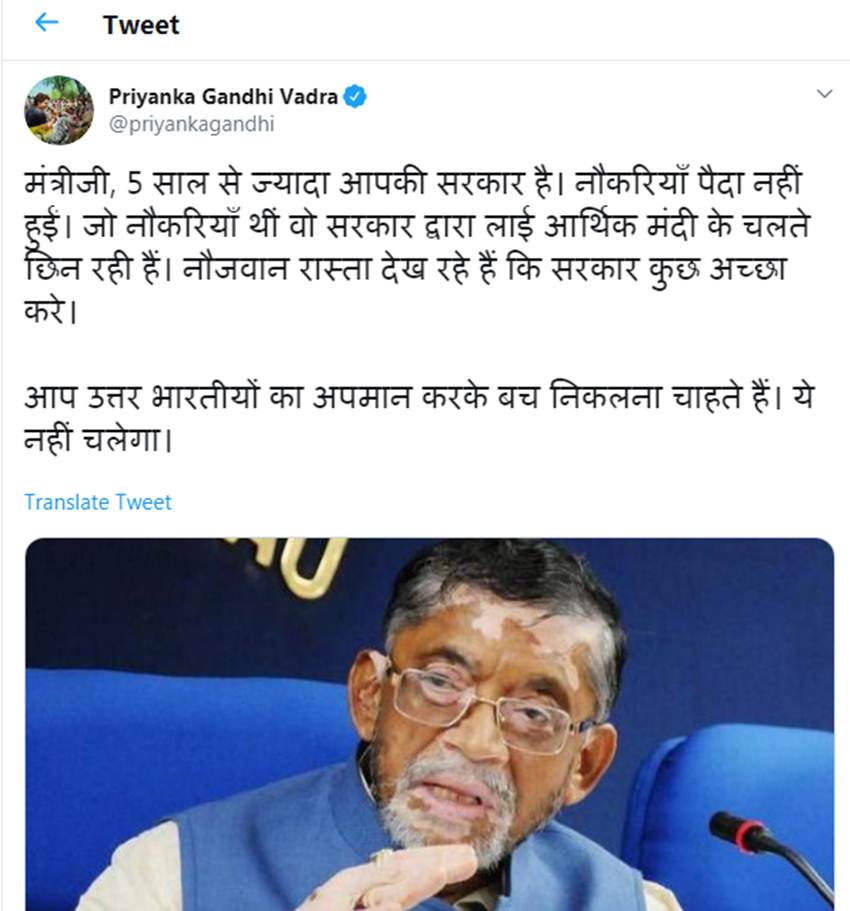Image resolution: width=850 pixels, height=911 pixels.
Task: Expand the tweet options chevron menu
Action: pyautogui.click(x=824, y=94)
